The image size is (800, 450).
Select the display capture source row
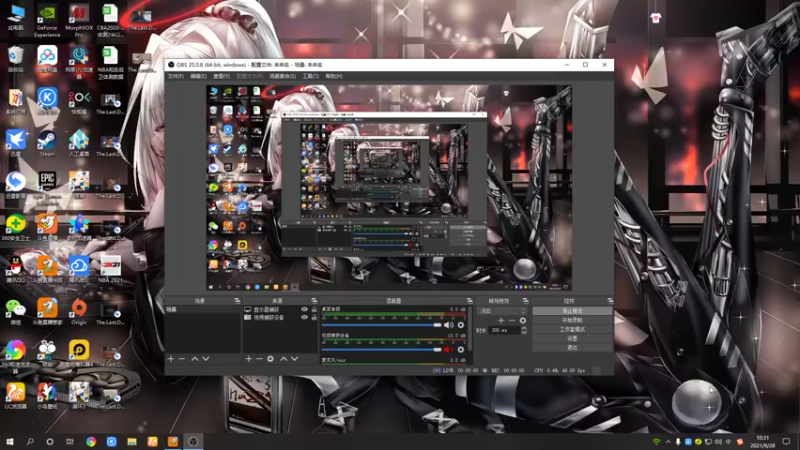coord(280,310)
